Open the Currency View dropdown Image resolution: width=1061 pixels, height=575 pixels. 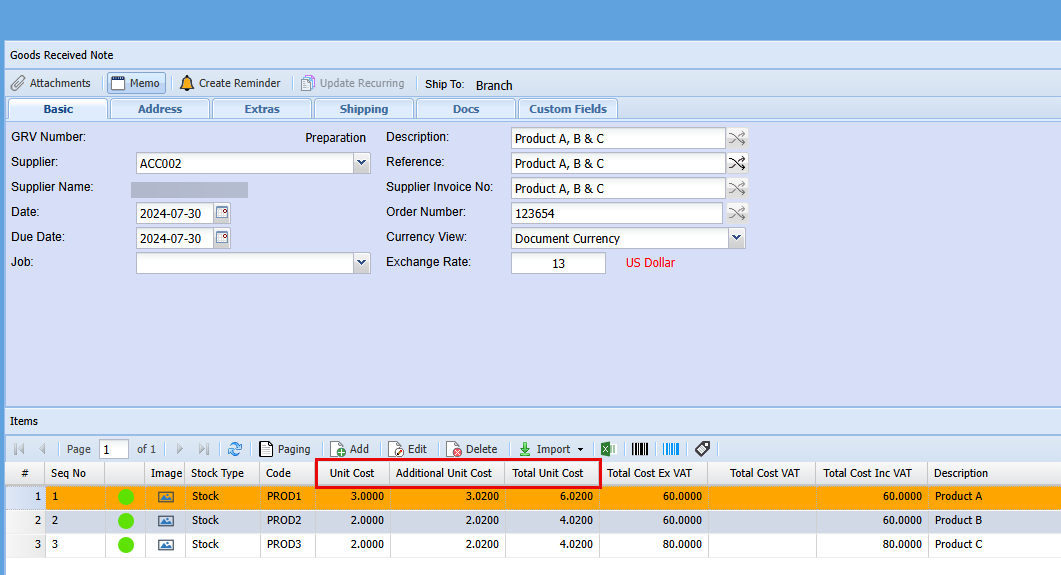[x=737, y=238]
